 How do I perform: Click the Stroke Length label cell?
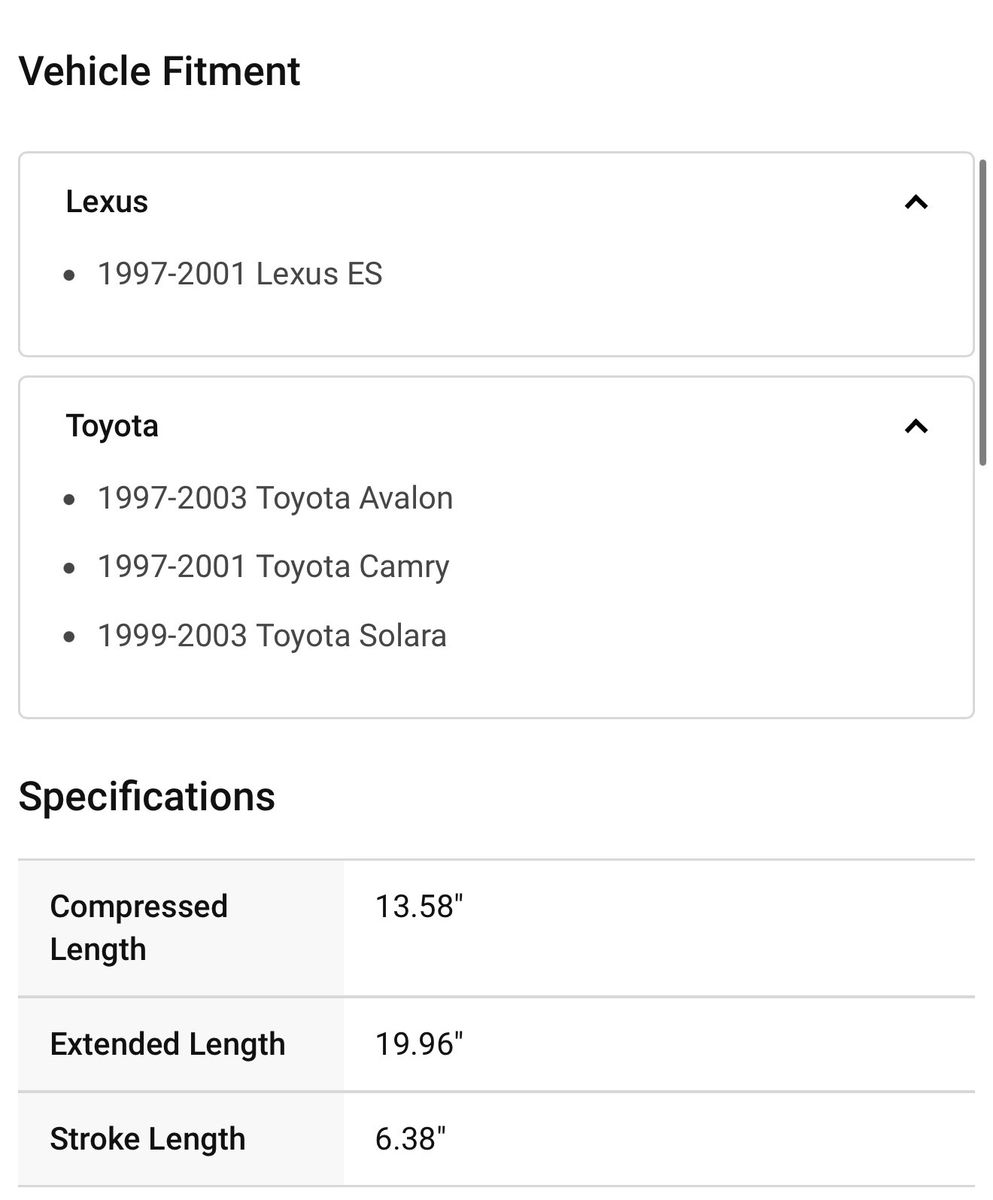click(181, 1139)
